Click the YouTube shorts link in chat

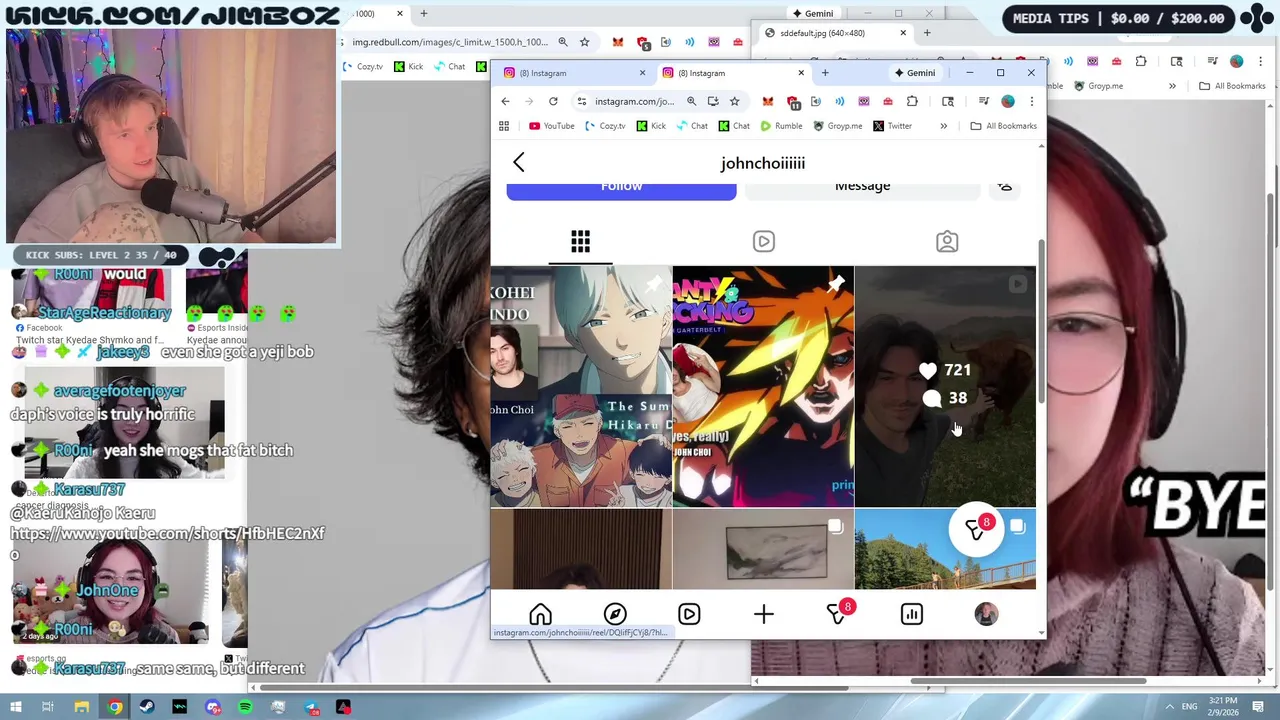point(167,543)
